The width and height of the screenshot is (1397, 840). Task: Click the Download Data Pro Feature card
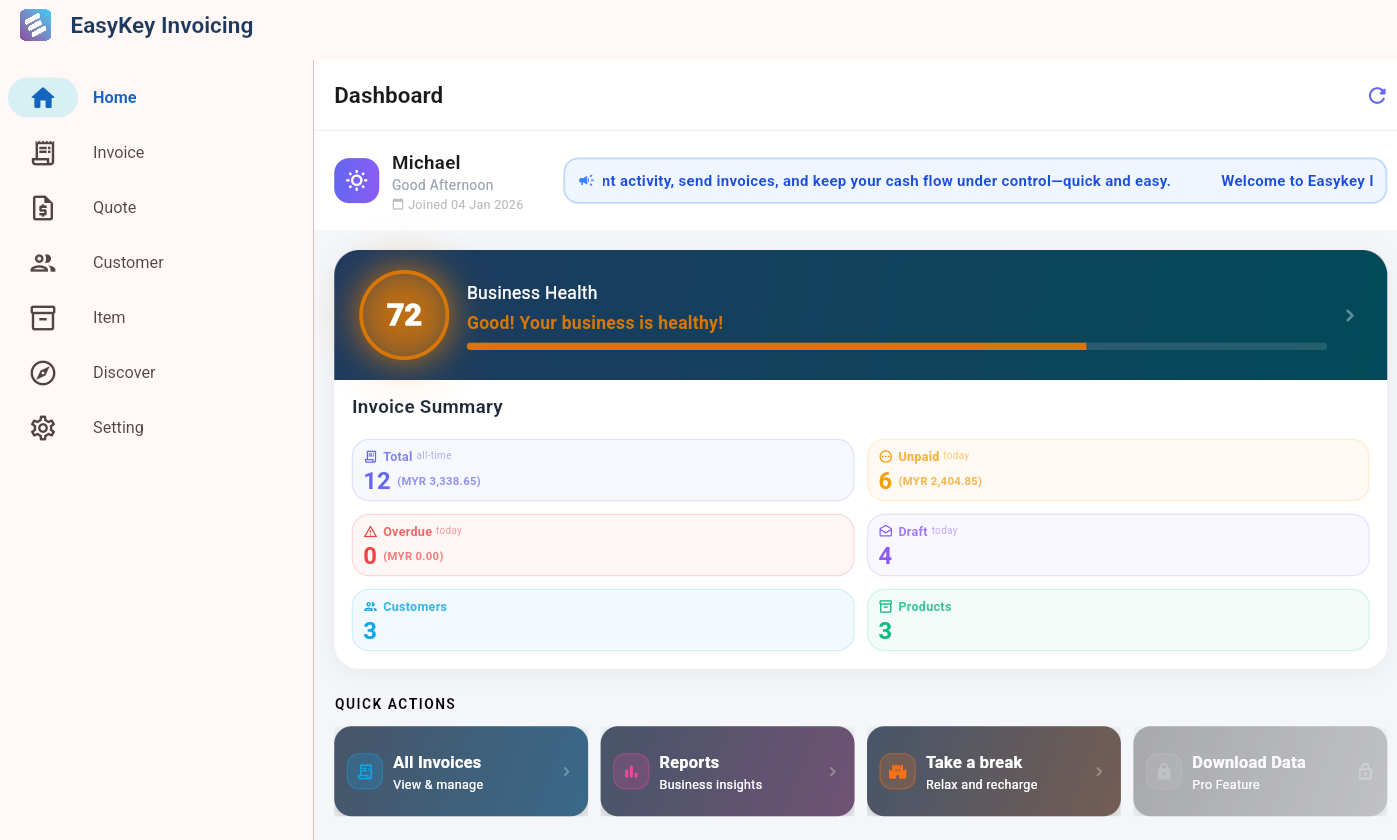pyautogui.click(x=1260, y=771)
